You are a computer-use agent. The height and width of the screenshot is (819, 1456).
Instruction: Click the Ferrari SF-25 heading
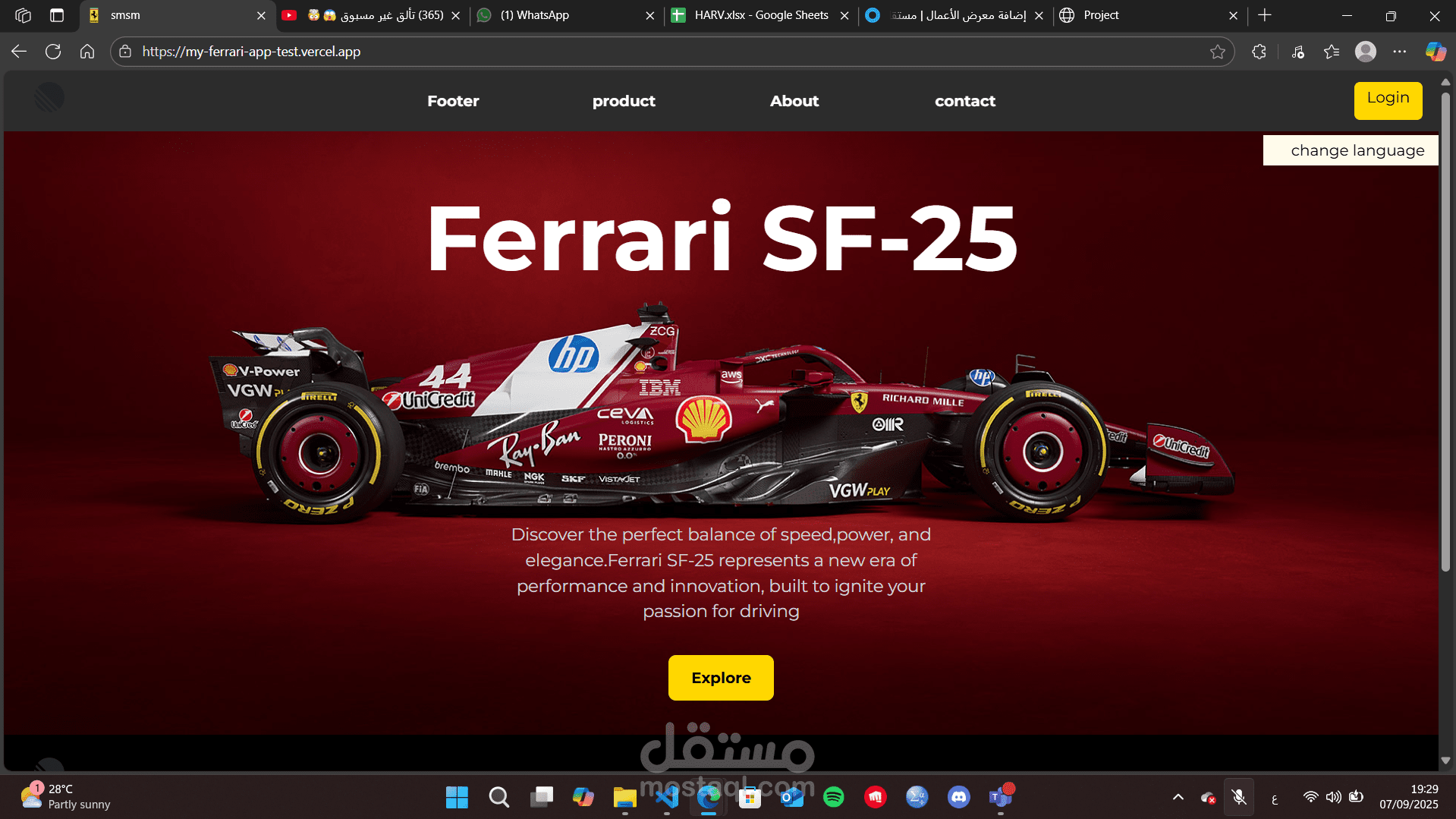tap(722, 238)
